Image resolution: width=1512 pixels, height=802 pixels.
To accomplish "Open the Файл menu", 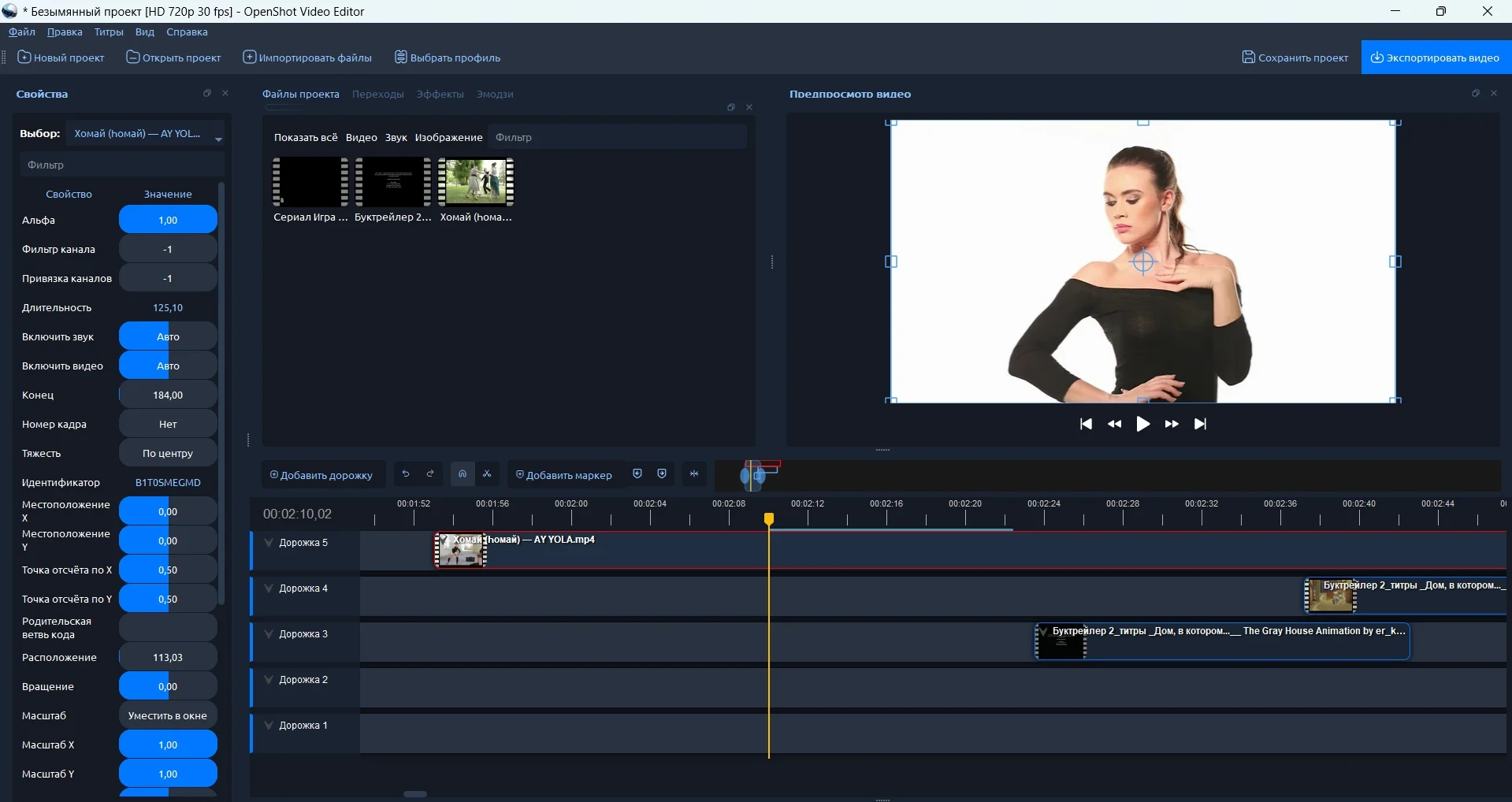I will point(22,32).
